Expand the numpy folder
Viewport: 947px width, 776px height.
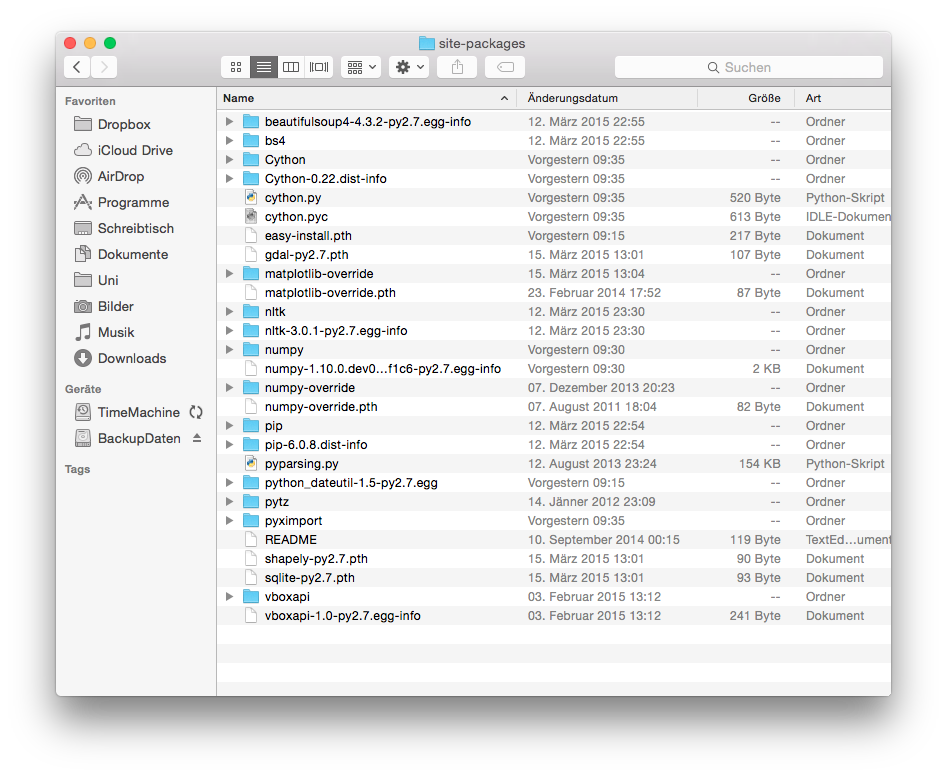coord(230,350)
